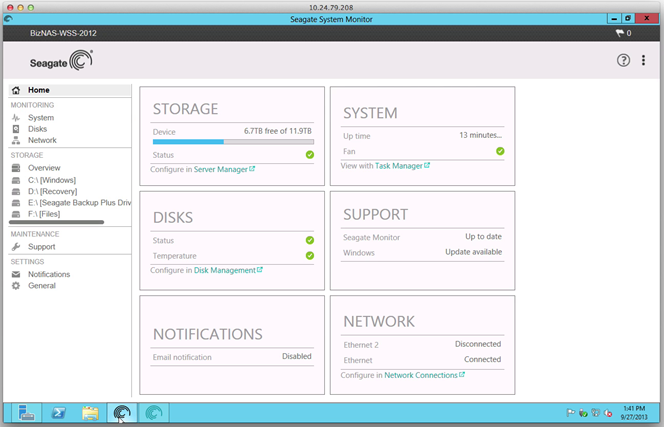The height and width of the screenshot is (427, 664).
Task: Click the Disks drive icon
Action: pyautogui.click(x=16, y=129)
